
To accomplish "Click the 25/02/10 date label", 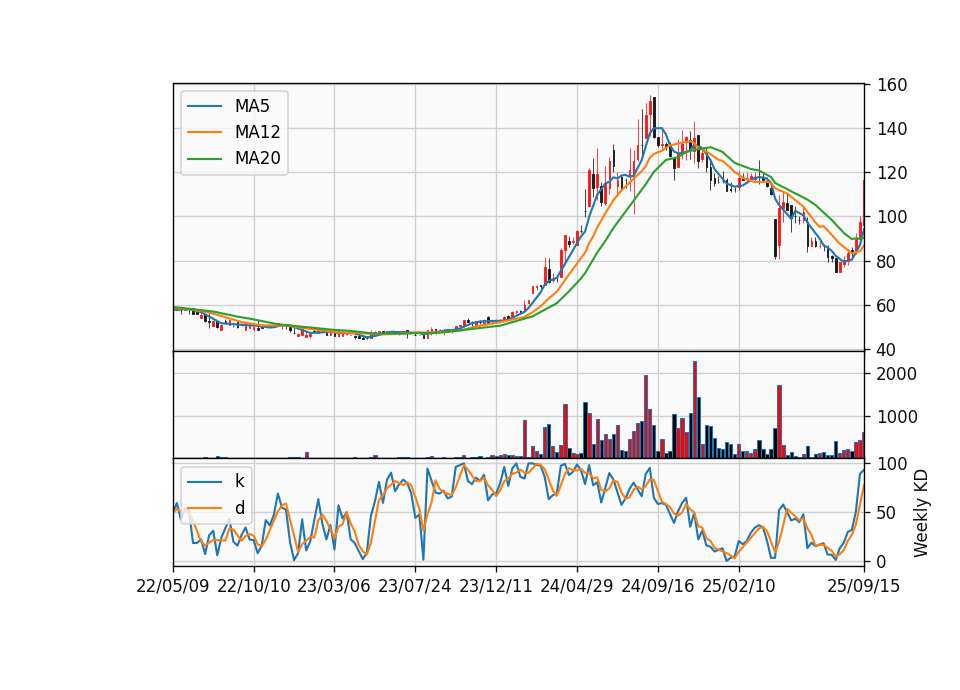I will point(738,586).
